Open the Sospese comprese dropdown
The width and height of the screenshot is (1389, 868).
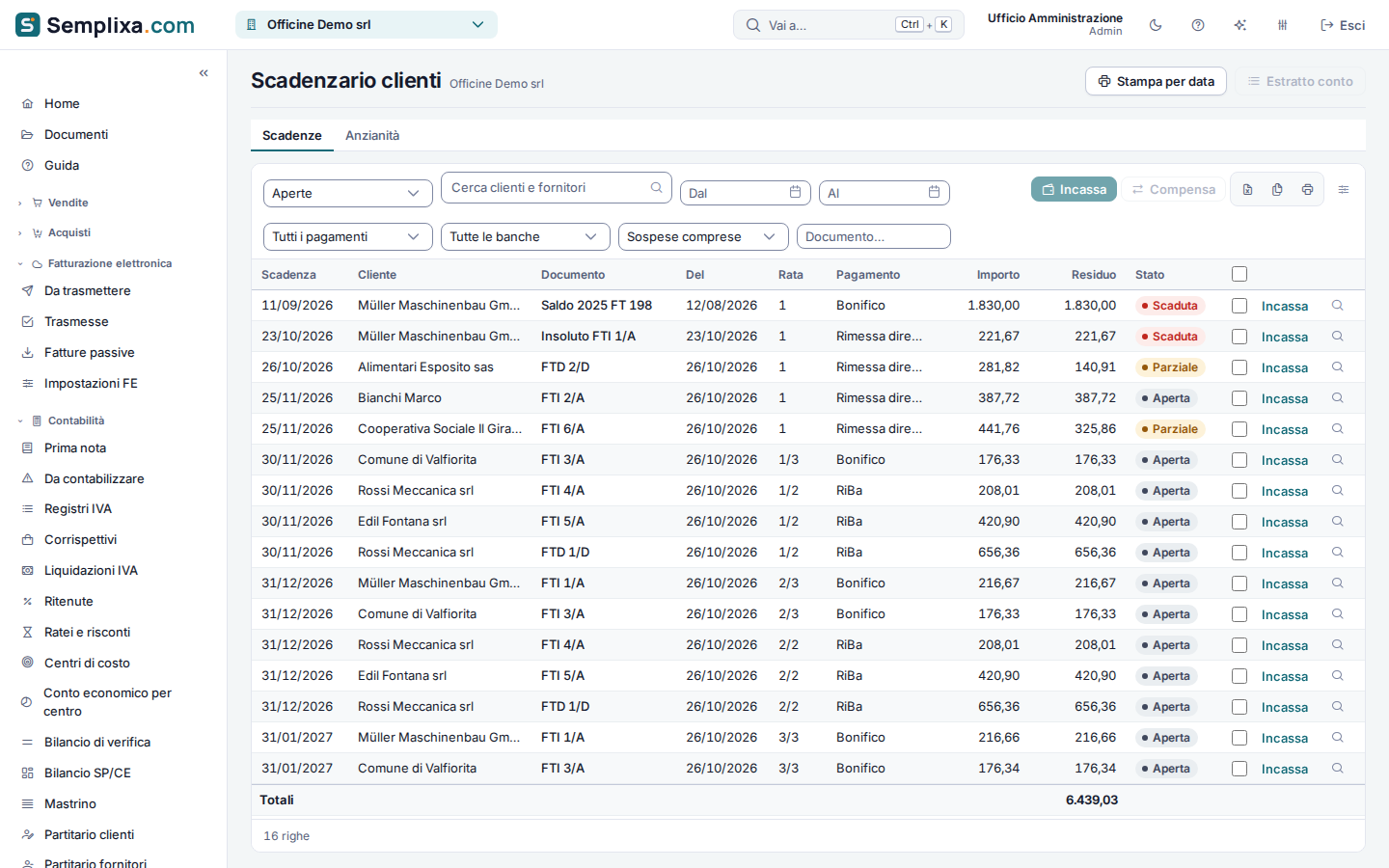point(703,237)
